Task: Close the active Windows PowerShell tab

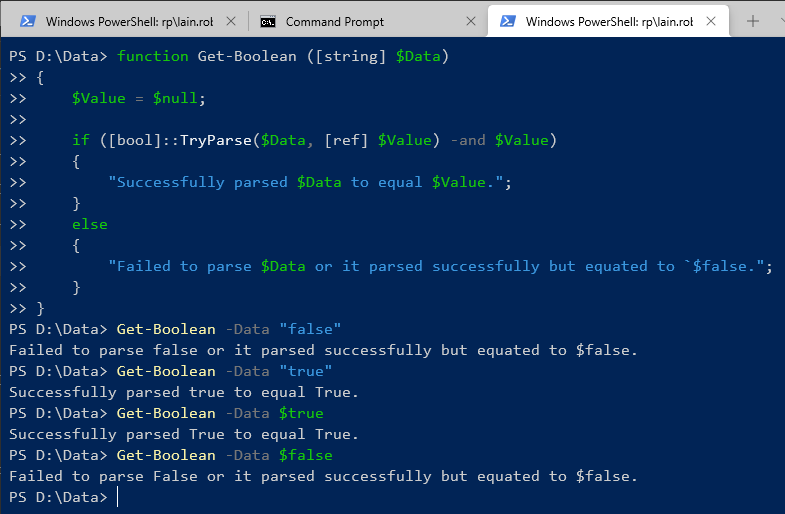Action: coord(711,21)
